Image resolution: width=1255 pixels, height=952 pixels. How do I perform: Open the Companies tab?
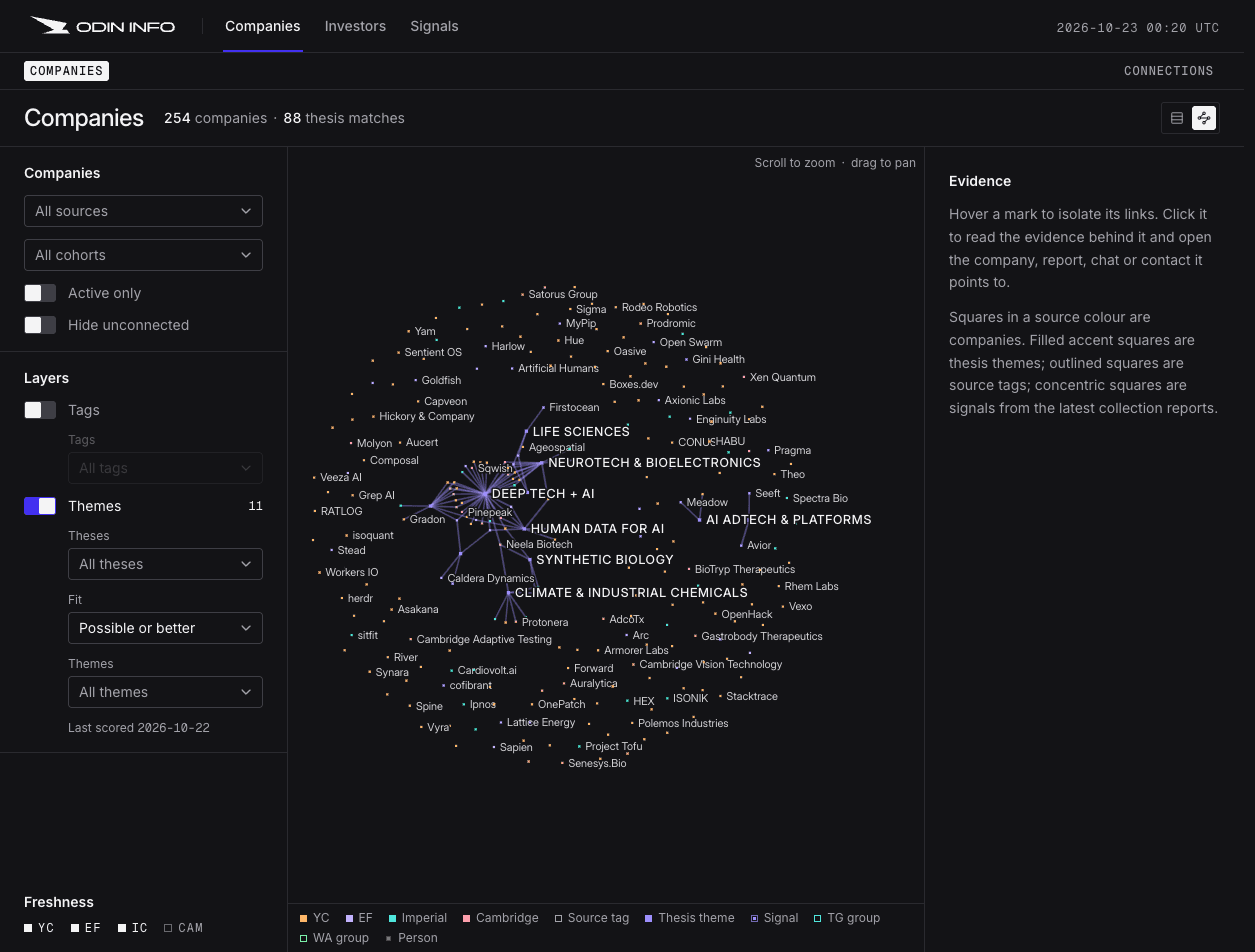(x=262, y=26)
